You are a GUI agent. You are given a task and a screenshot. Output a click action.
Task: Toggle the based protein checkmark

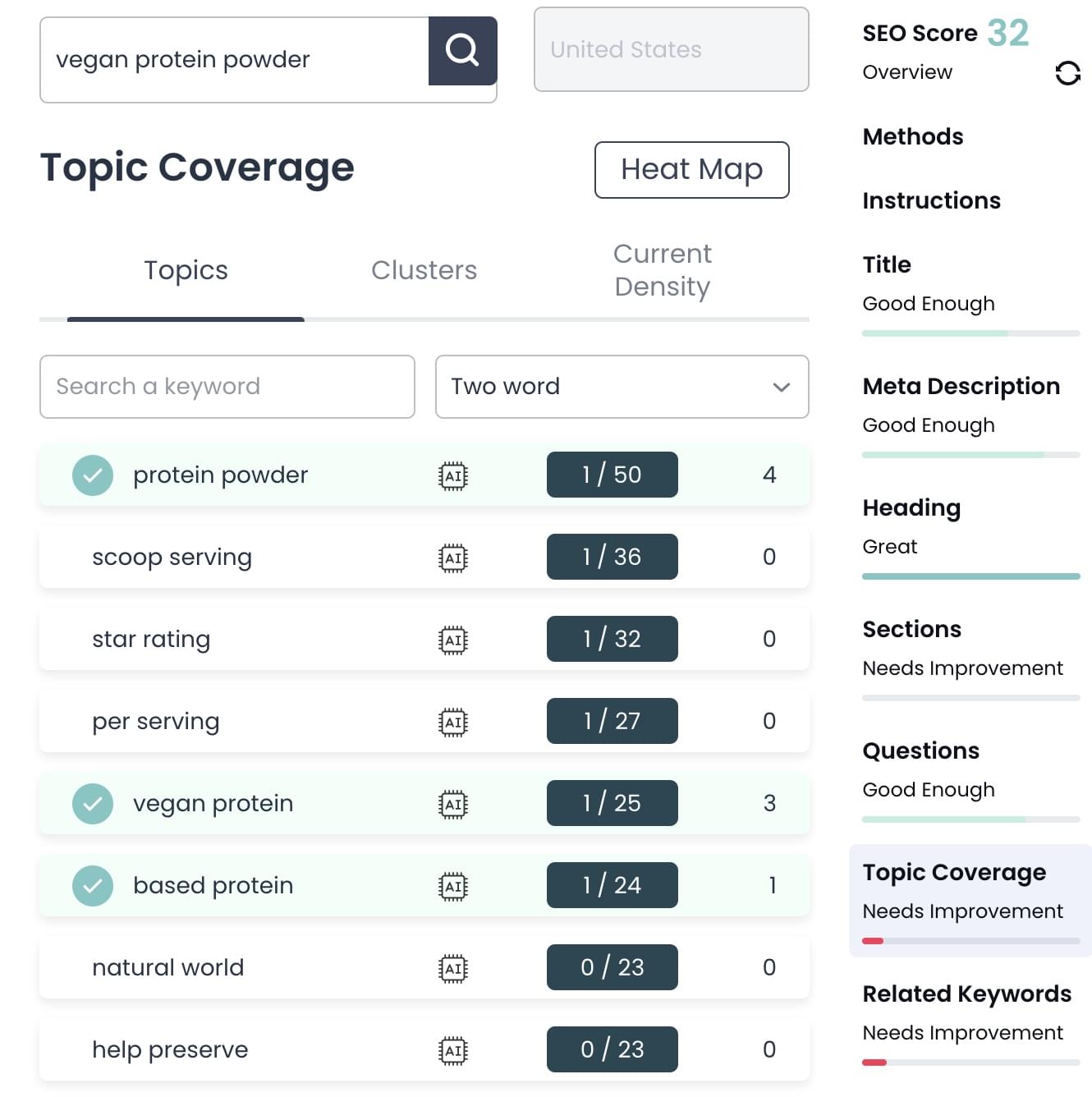point(93,886)
